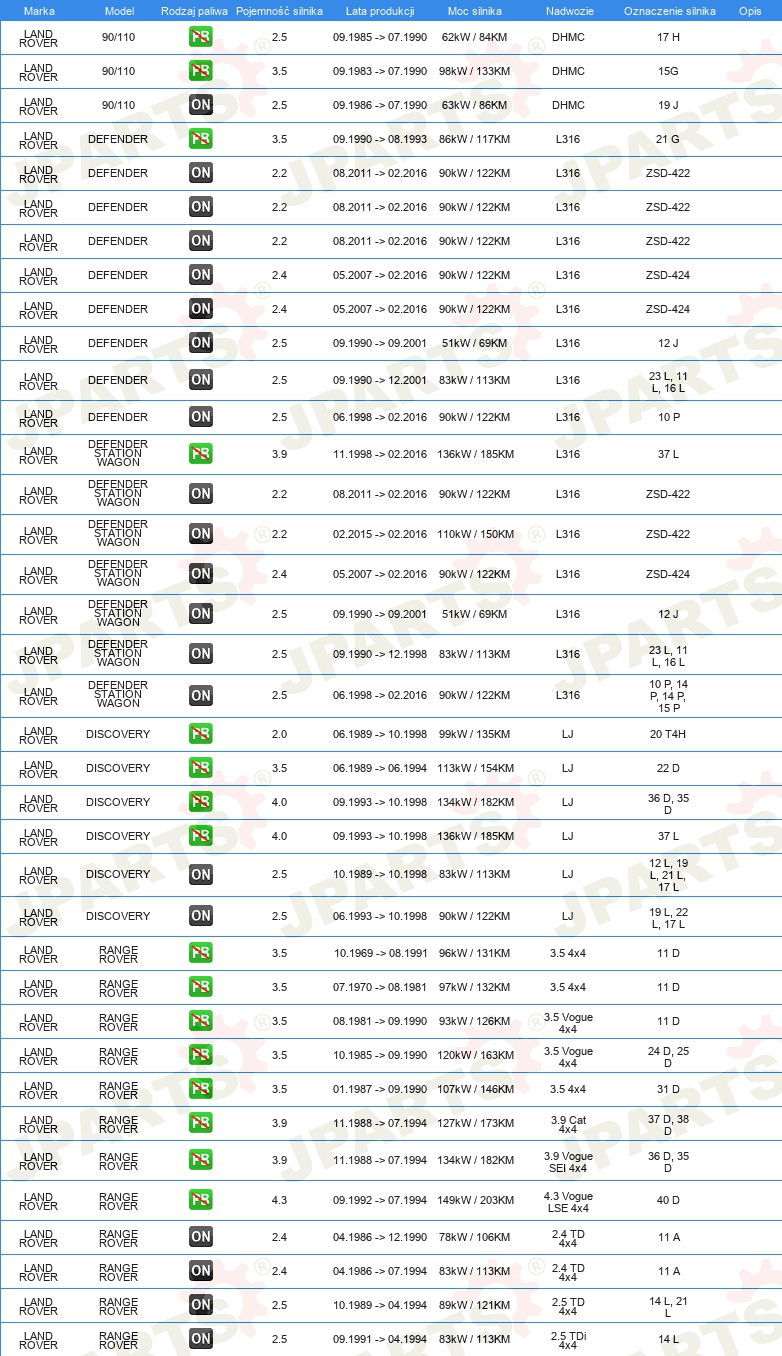Click the diesel icon in the 110kW / 150KM row

pyautogui.click(x=201, y=534)
